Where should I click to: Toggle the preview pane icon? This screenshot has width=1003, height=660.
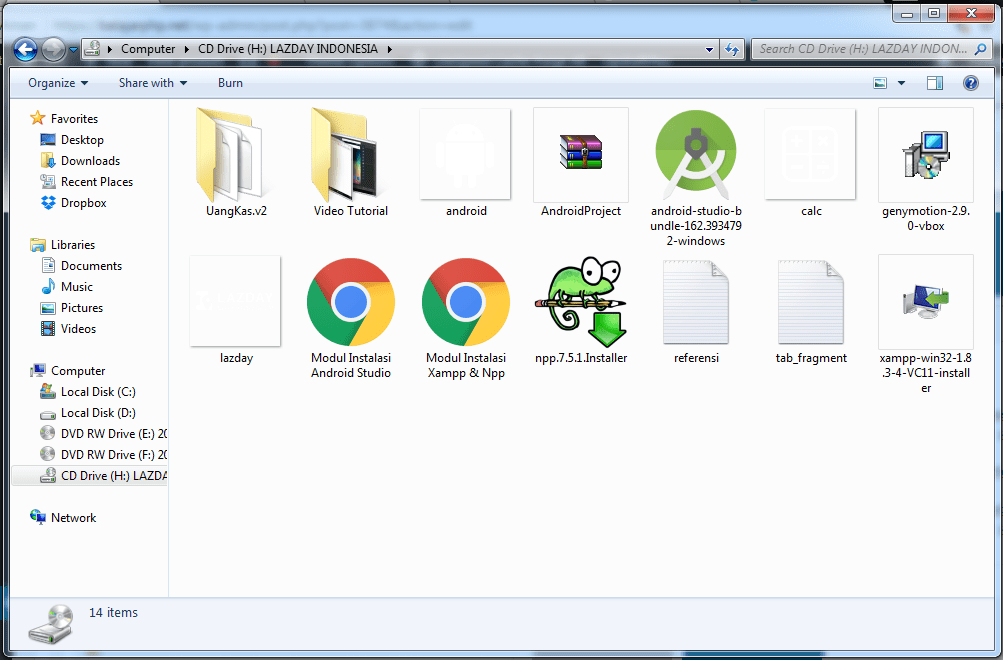(x=935, y=83)
